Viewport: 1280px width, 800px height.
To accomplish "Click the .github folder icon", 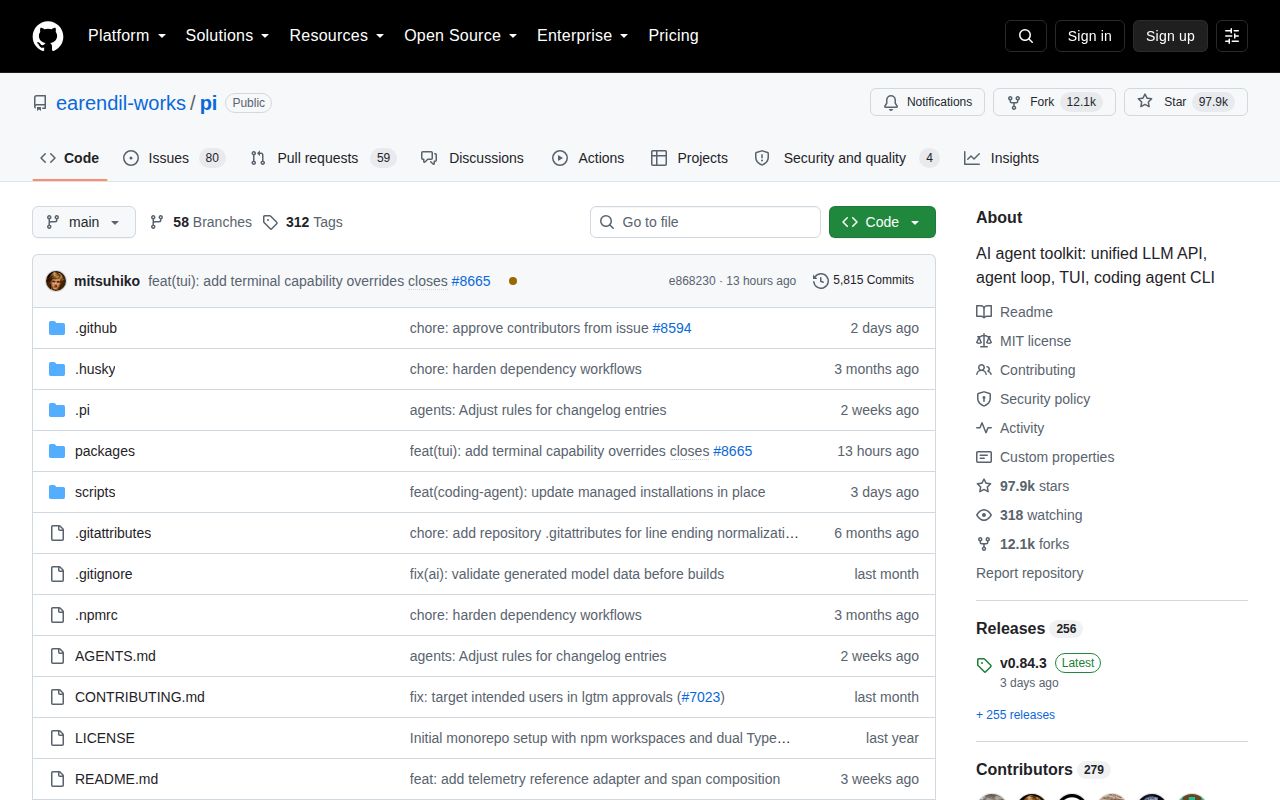I will [x=57, y=328].
